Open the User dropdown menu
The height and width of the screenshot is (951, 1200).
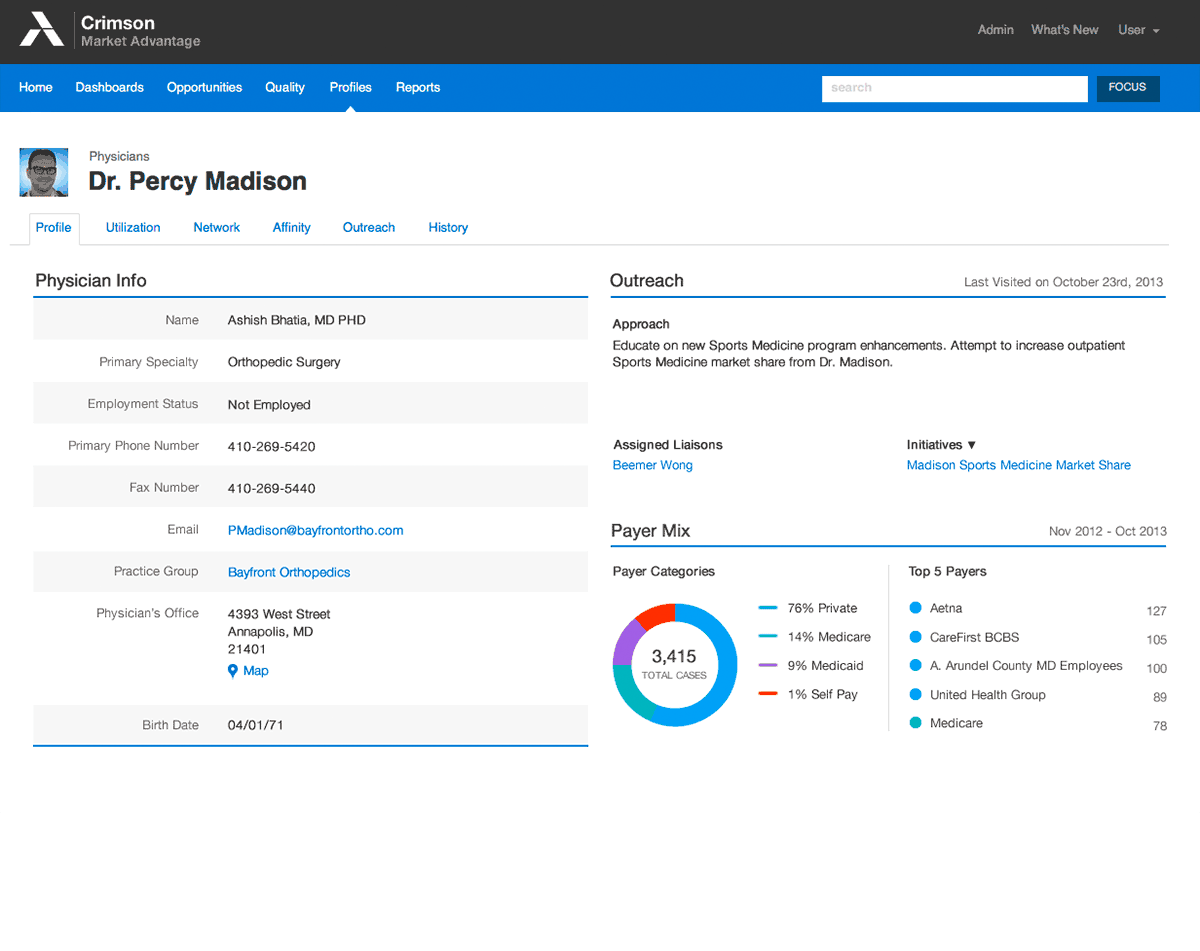[x=1139, y=30]
